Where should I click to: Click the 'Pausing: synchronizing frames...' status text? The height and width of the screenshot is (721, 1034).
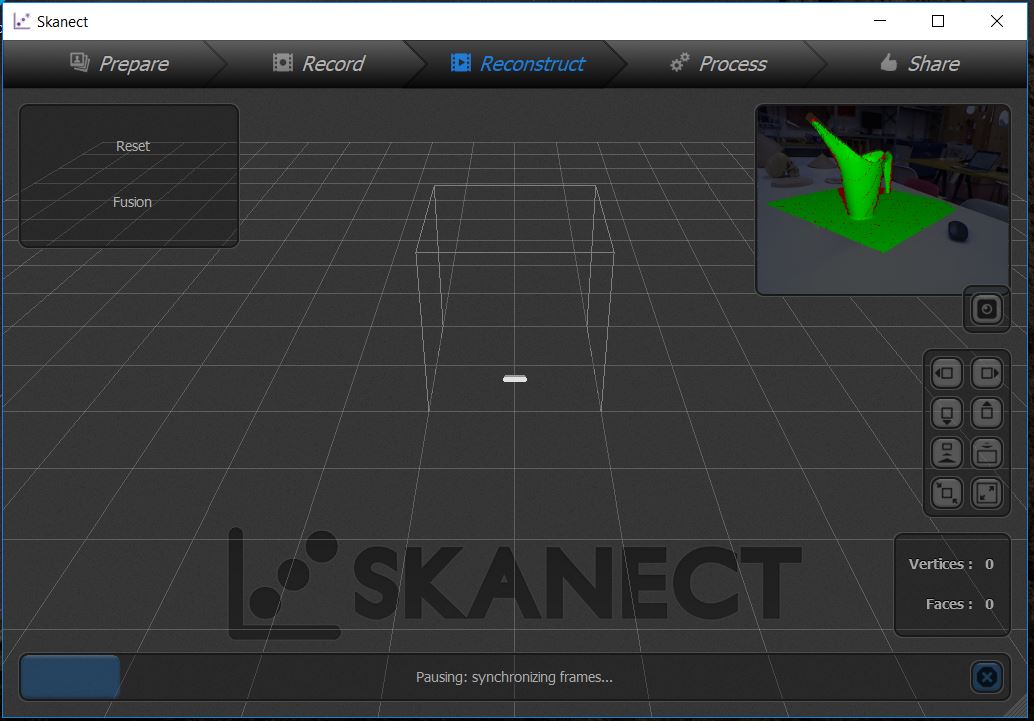pyautogui.click(x=514, y=677)
